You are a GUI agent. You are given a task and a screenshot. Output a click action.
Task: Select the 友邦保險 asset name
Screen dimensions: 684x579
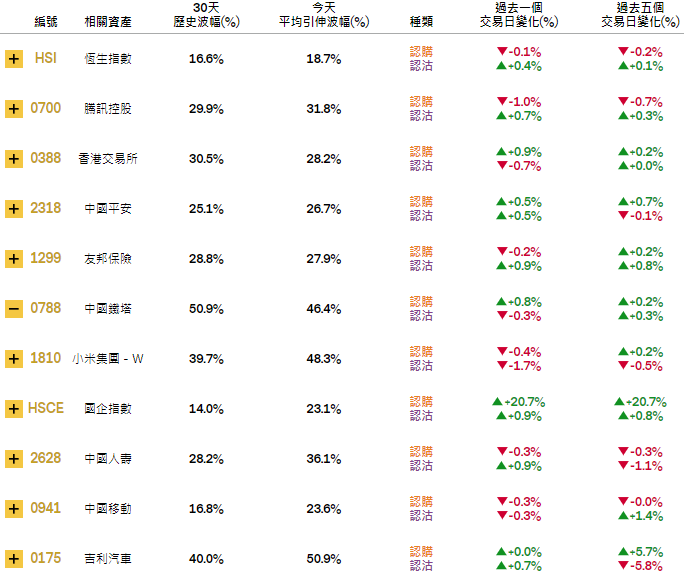108,259
